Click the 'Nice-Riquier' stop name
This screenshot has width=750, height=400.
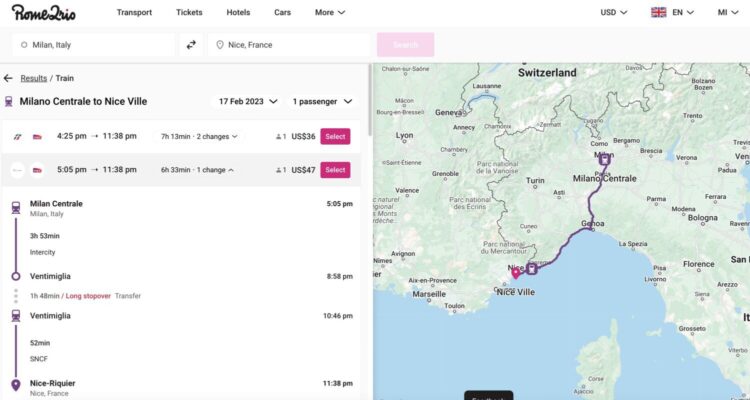pyautogui.click(x=53, y=383)
